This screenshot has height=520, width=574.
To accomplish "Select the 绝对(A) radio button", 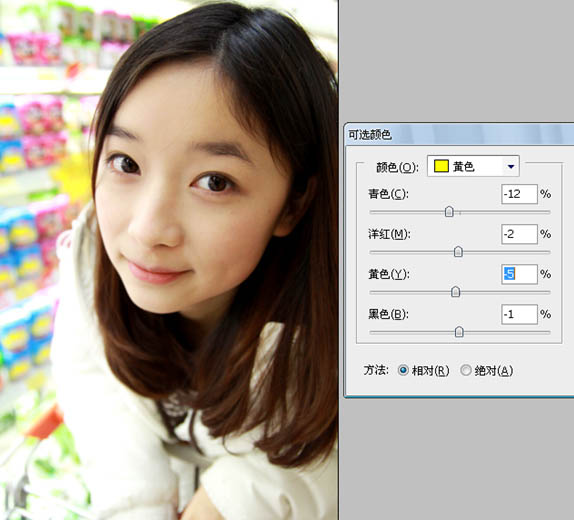I will coord(466,371).
